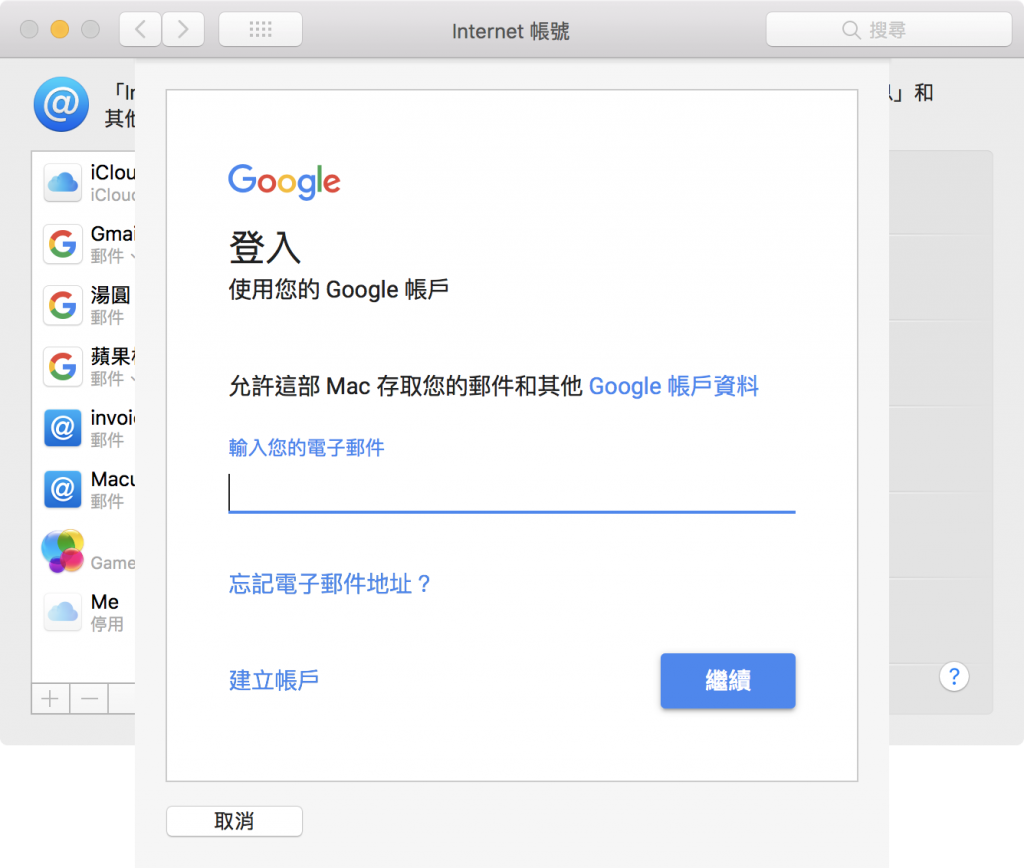This screenshot has height=868, width=1024.
Task: Open the Google 帳戶資料 link
Action: [x=673, y=386]
